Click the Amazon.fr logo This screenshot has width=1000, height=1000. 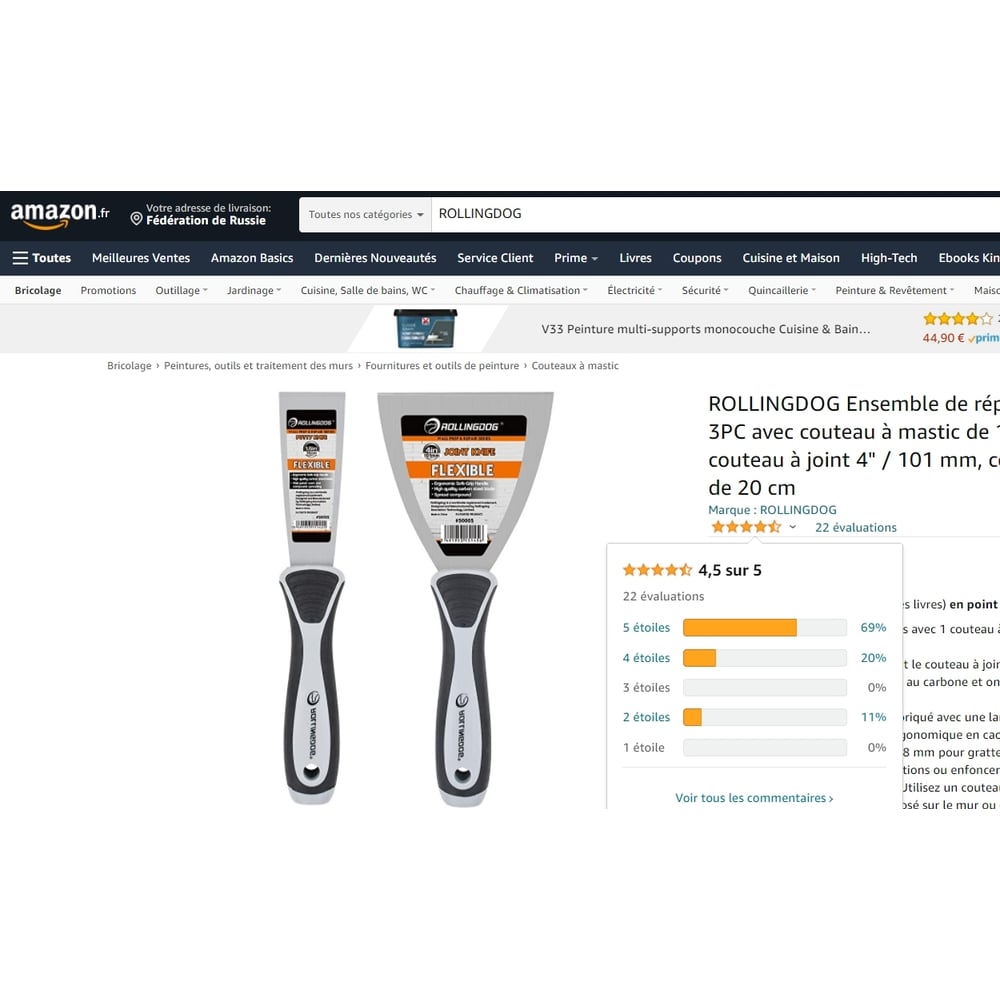pos(60,215)
